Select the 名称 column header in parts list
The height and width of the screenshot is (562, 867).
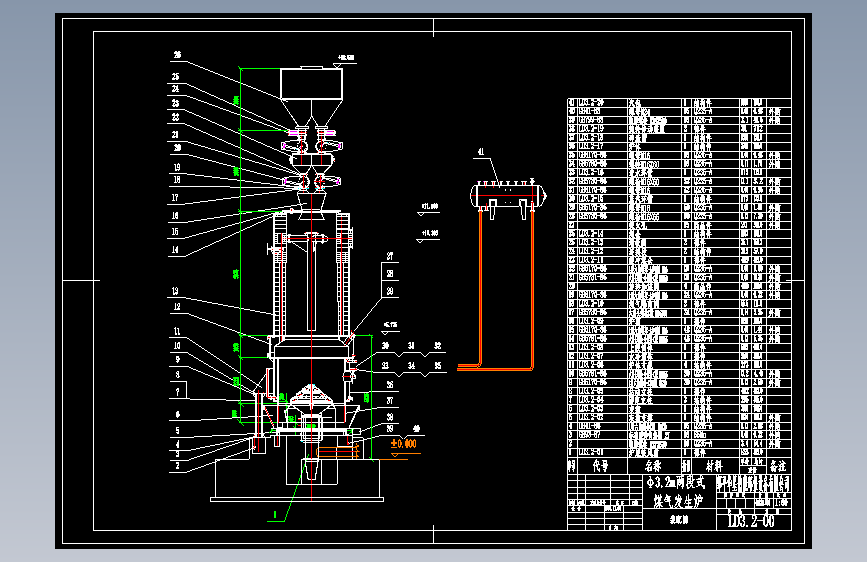coord(653,466)
